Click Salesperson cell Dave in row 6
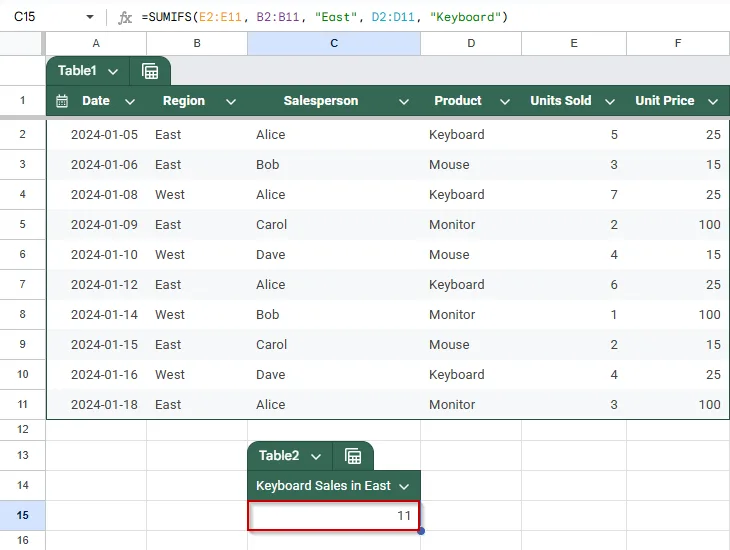This screenshot has height=550, width=730. [334, 255]
